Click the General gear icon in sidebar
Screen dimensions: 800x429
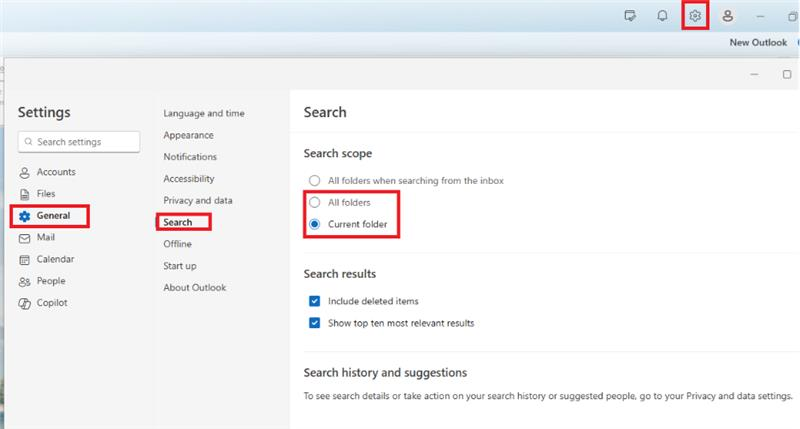point(24,216)
